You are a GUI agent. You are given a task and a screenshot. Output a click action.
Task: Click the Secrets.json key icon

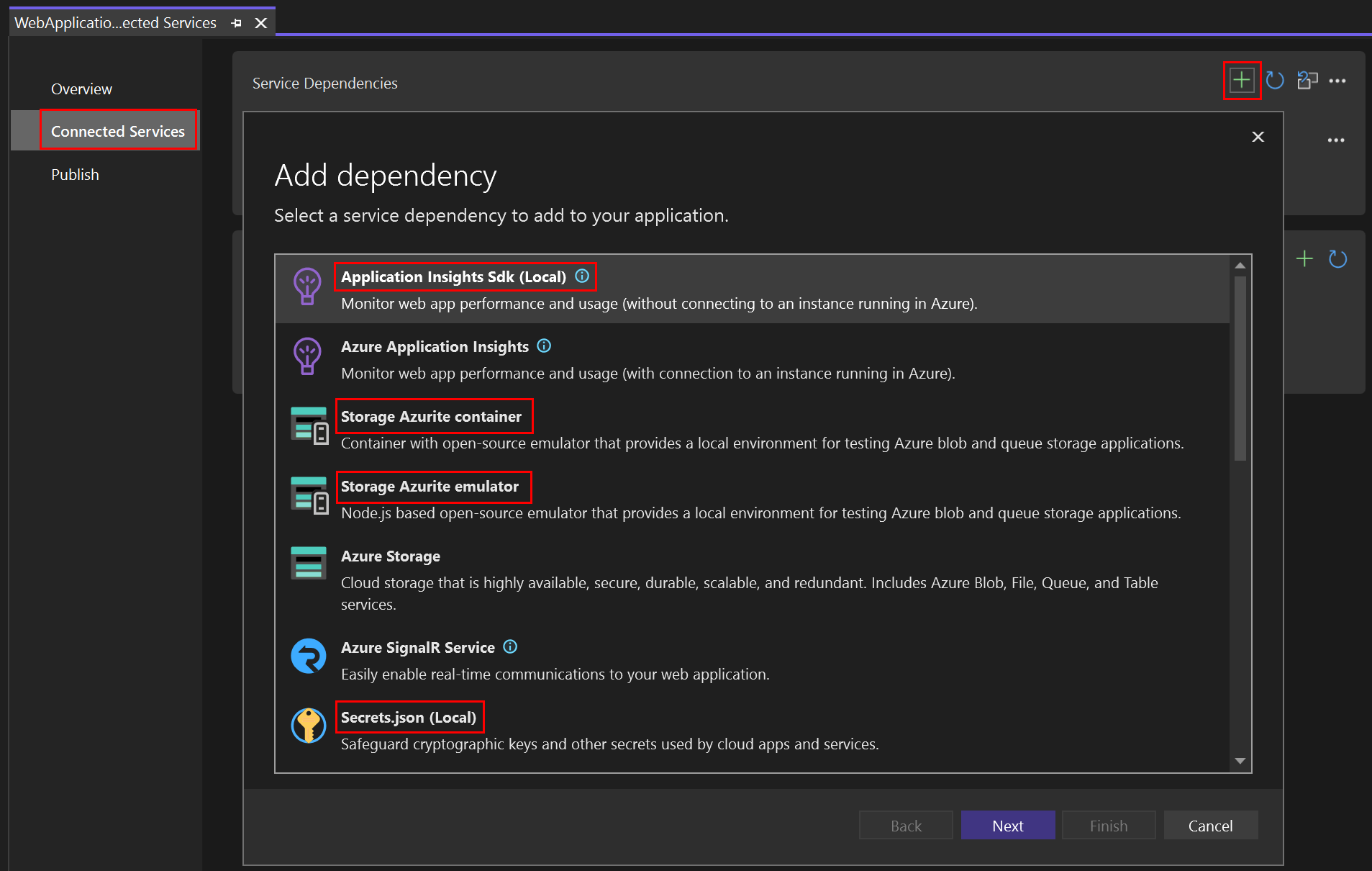click(x=308, y=726)
